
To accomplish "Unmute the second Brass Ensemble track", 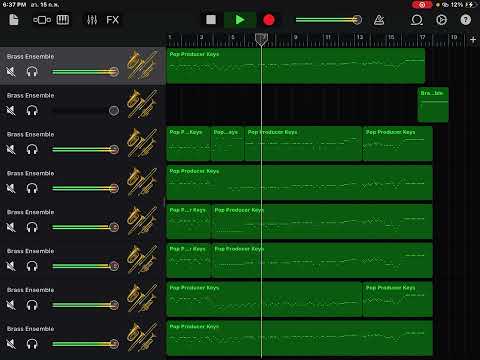I will tap(11, 111).
